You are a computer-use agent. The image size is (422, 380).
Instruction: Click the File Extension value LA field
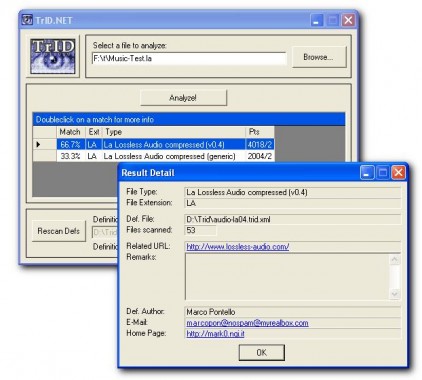click(293, 203)
